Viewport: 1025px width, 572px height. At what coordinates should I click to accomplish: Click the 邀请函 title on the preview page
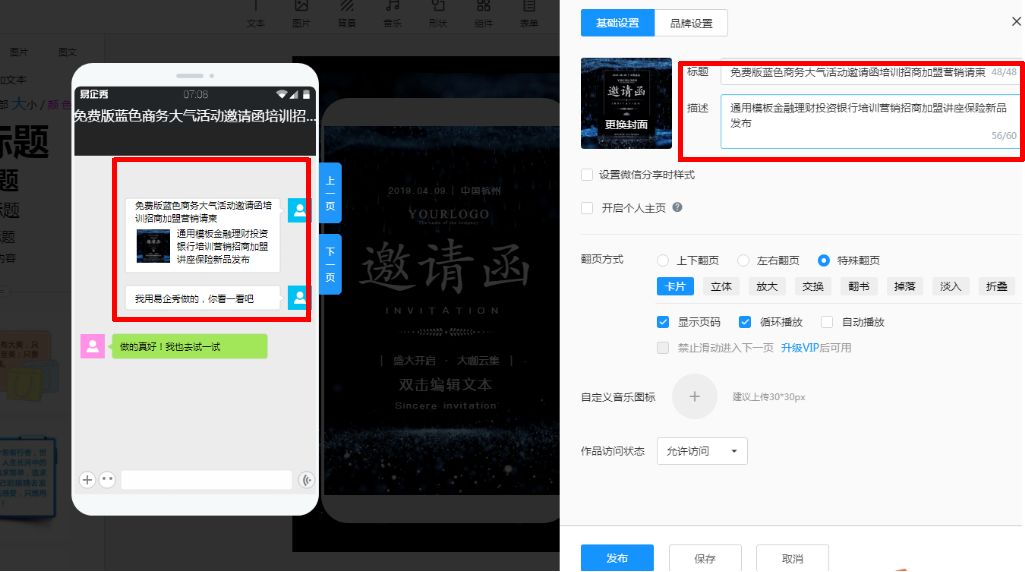pyautogui.click(x=445, y=266)
